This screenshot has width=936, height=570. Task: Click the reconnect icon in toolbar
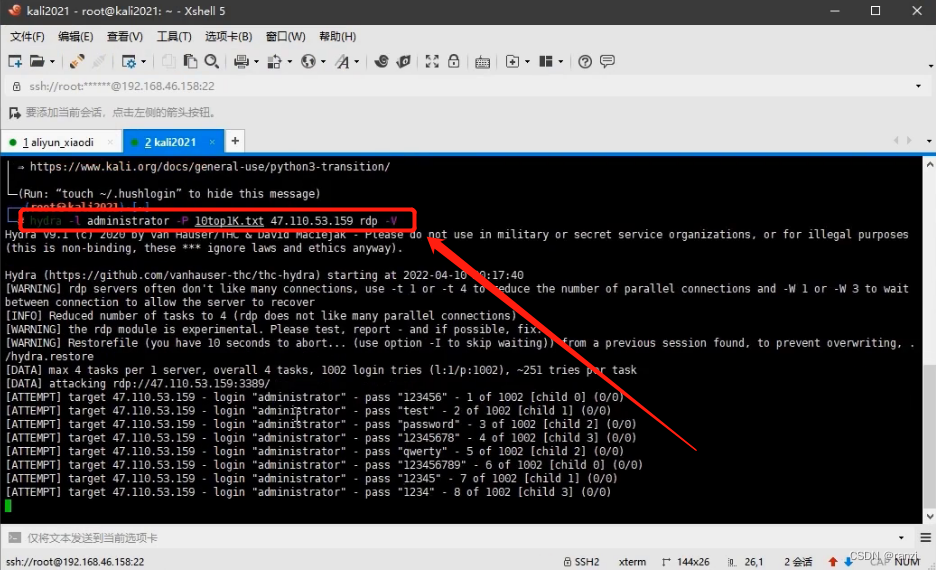[x=77, y=61]
